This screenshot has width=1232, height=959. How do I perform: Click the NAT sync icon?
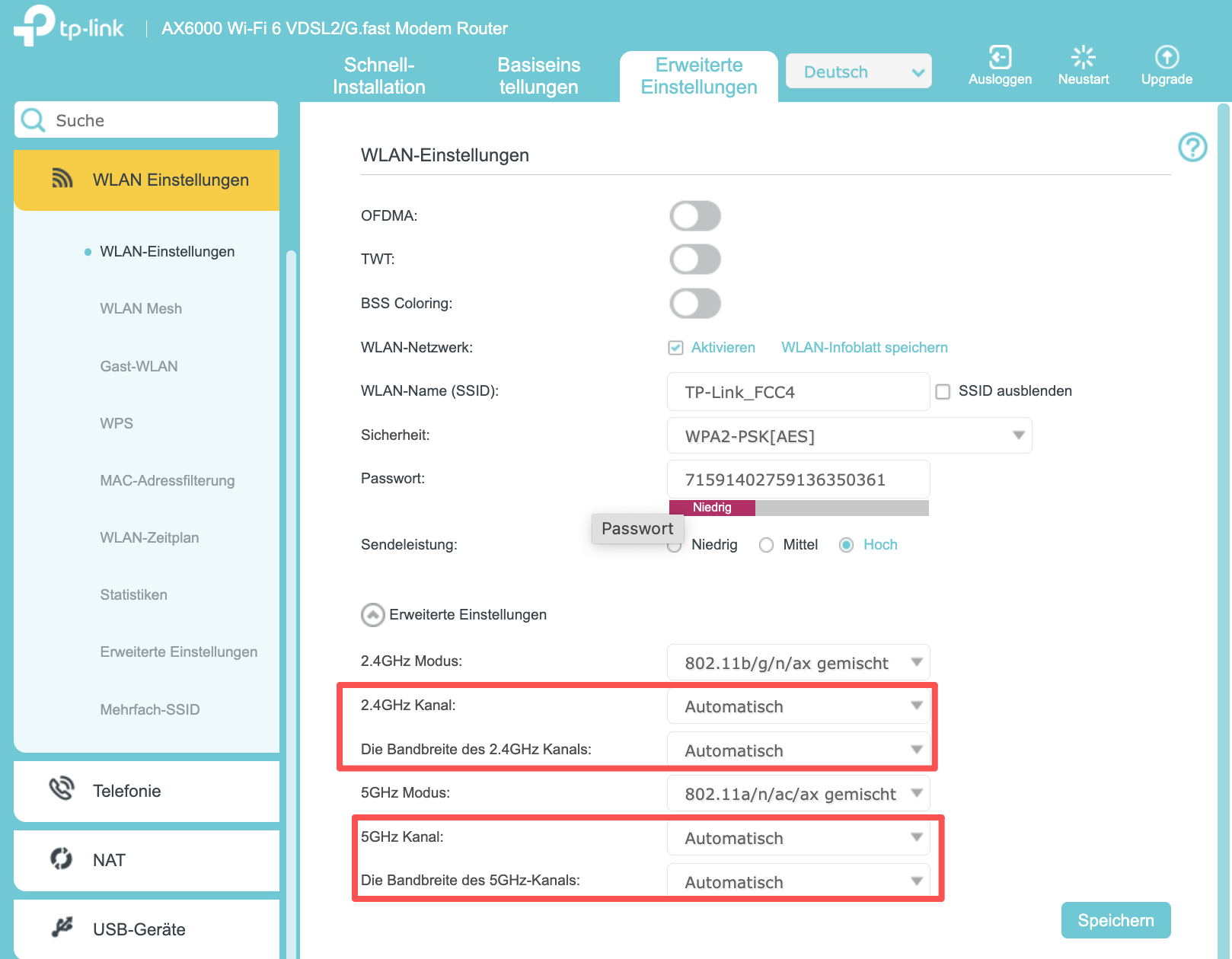pyautogui.click(x=61, y=859)
